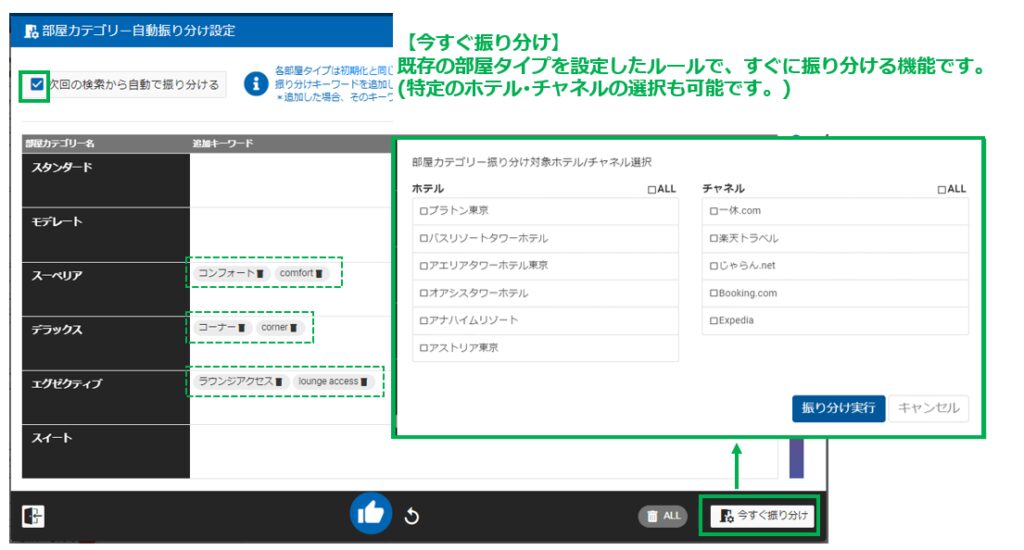This screenshot has height=550, width=1024.
Task: Remove the comfort keyword via trash icon
Action: tap(321, 273)
